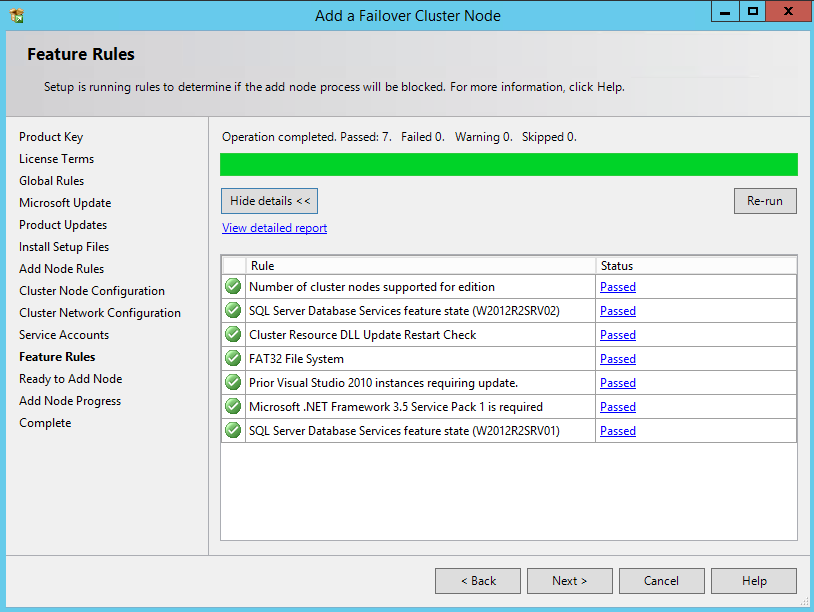Select the Microsoft Update step
The width and height of the screenshot is (814, 612).
tap(65, 203)
